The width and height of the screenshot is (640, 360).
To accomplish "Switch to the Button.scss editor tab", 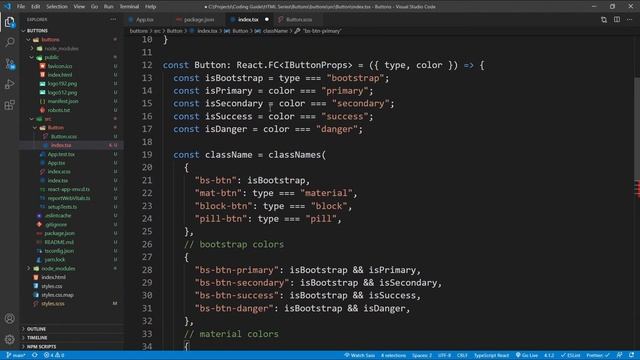I will 299,20.
